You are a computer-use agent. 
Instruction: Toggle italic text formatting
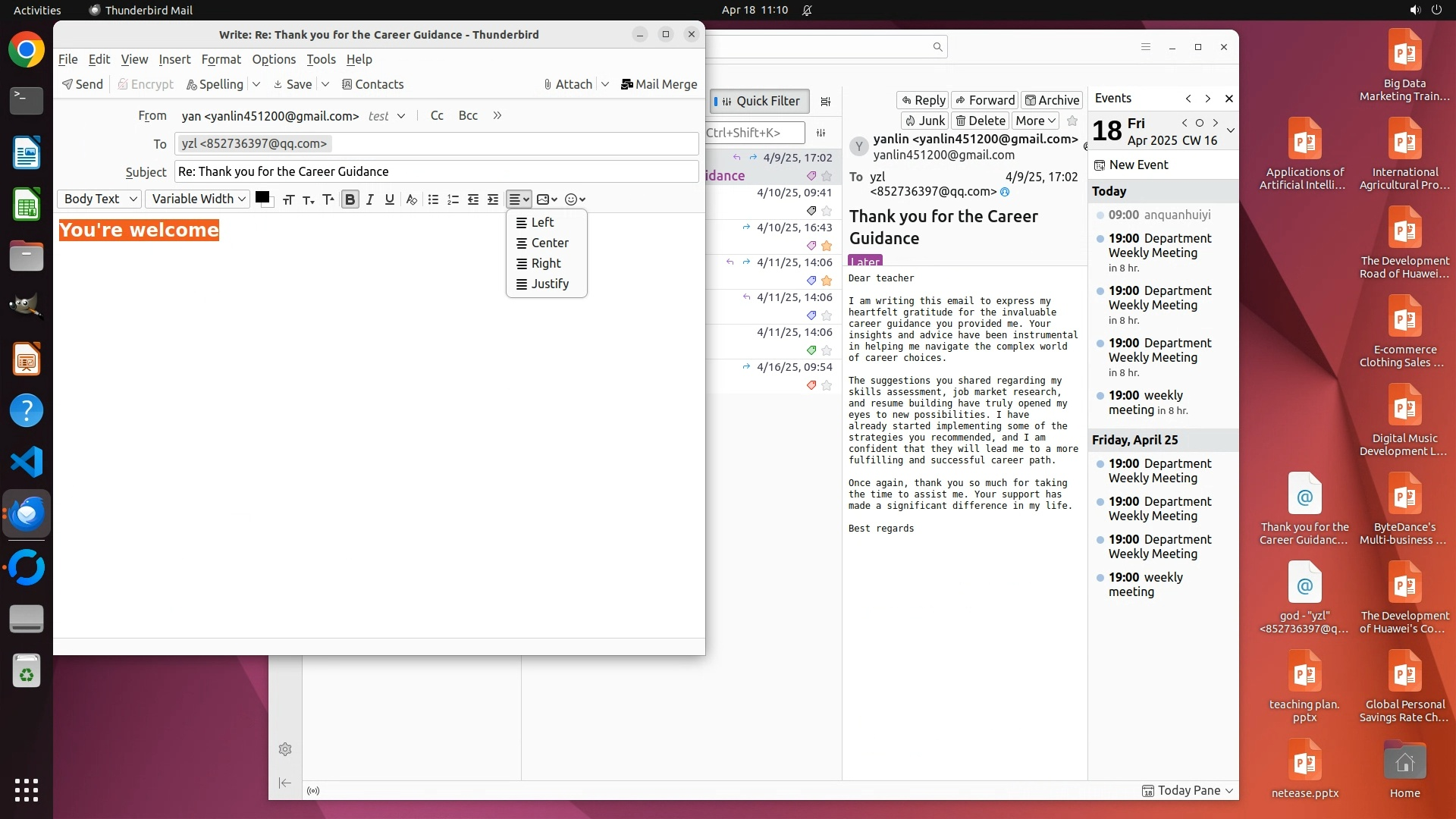370,199
